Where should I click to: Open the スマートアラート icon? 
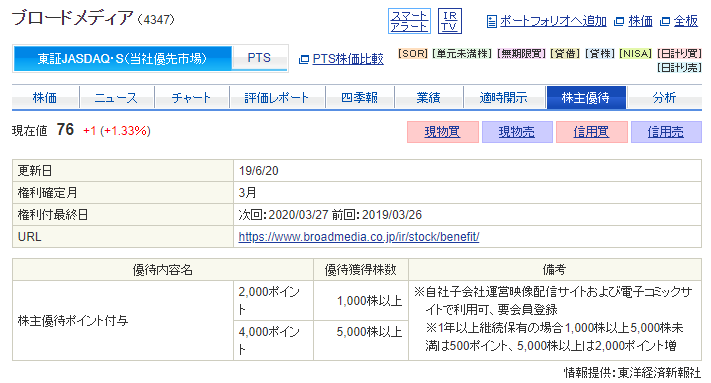coord(409,21)
